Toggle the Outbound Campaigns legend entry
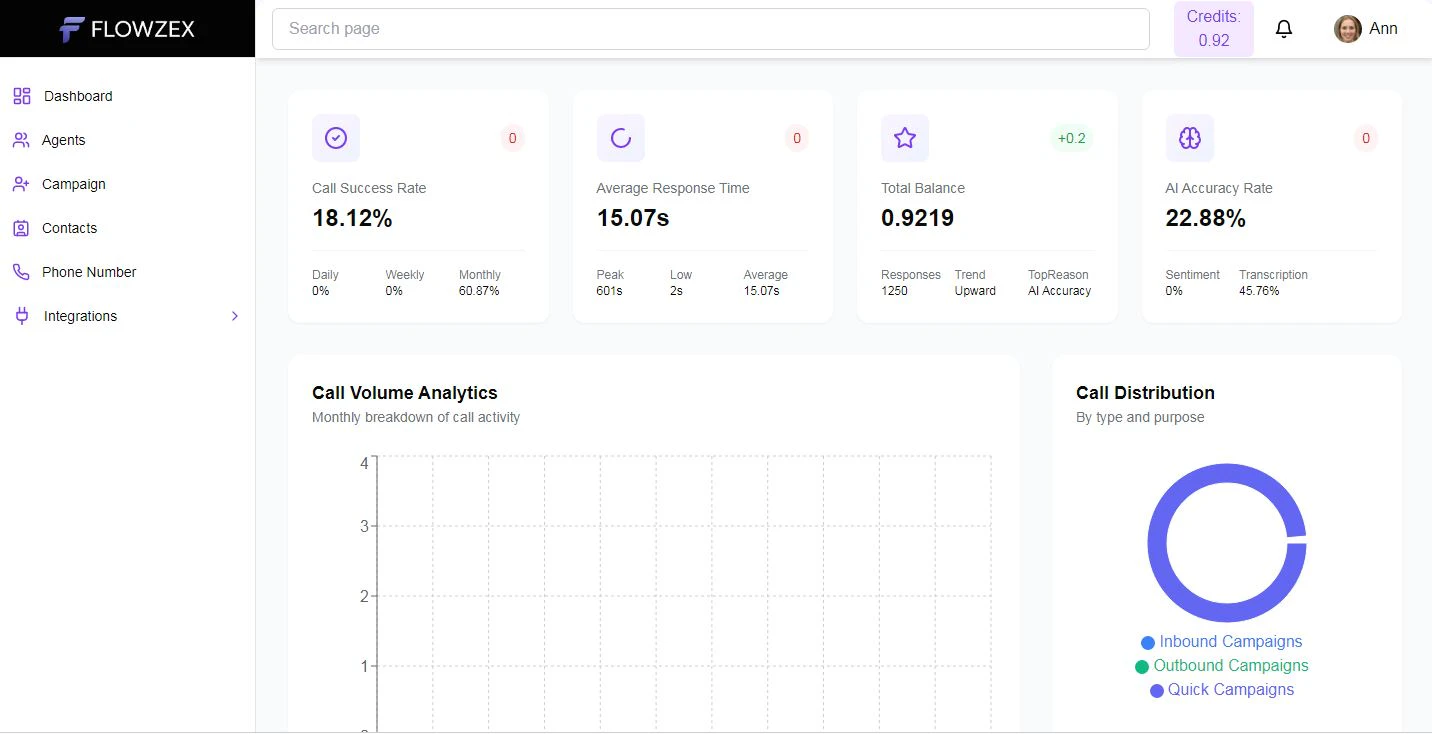Screen dimensions: 1432x734 coord(1221,665)
